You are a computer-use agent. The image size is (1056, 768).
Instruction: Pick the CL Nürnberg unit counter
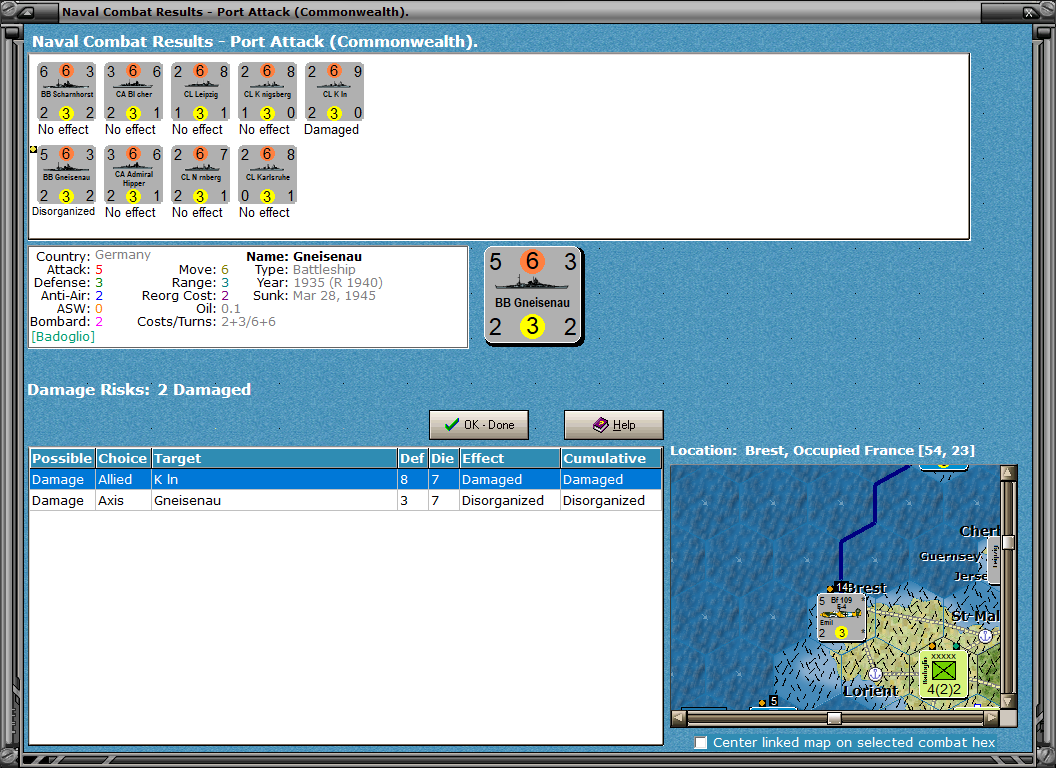pos(201,175)
